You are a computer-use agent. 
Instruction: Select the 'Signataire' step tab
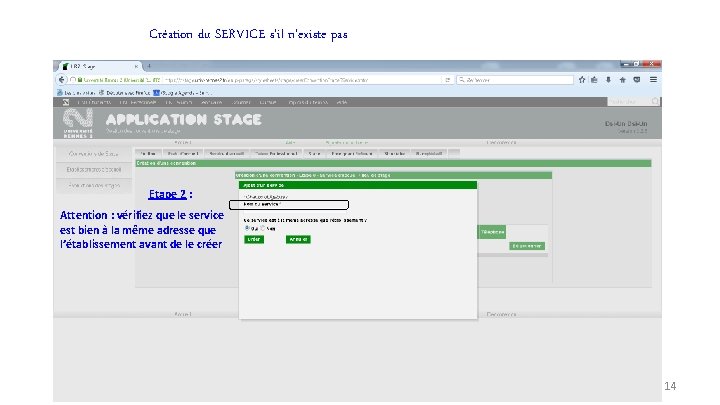tap(394, 153)
